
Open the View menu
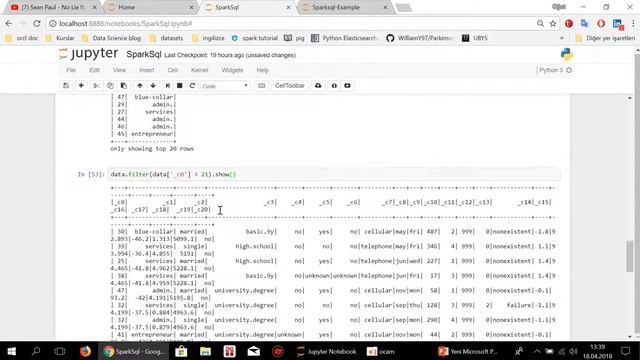tap(119, 70)
